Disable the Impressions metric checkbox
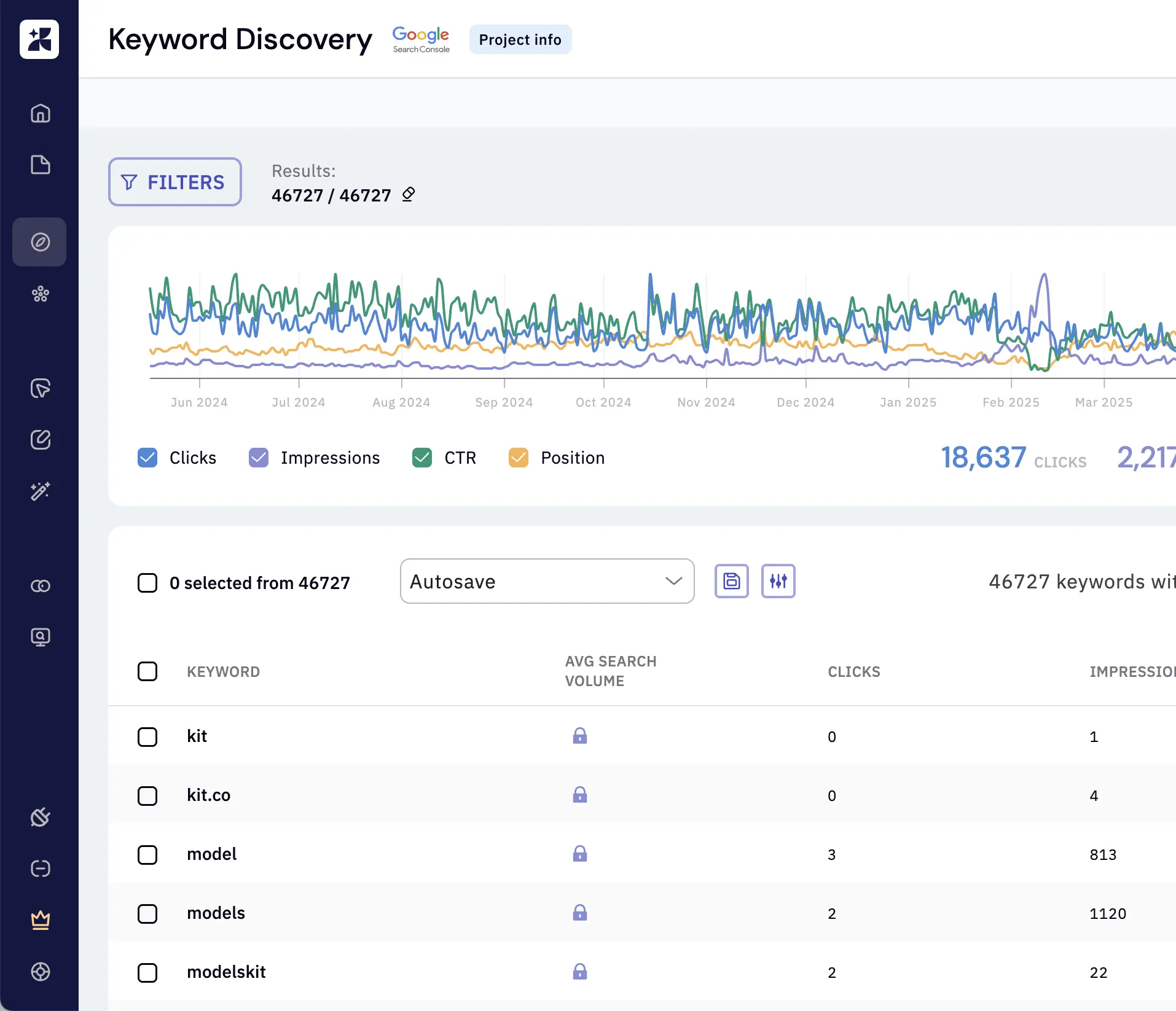 point(259,458)
